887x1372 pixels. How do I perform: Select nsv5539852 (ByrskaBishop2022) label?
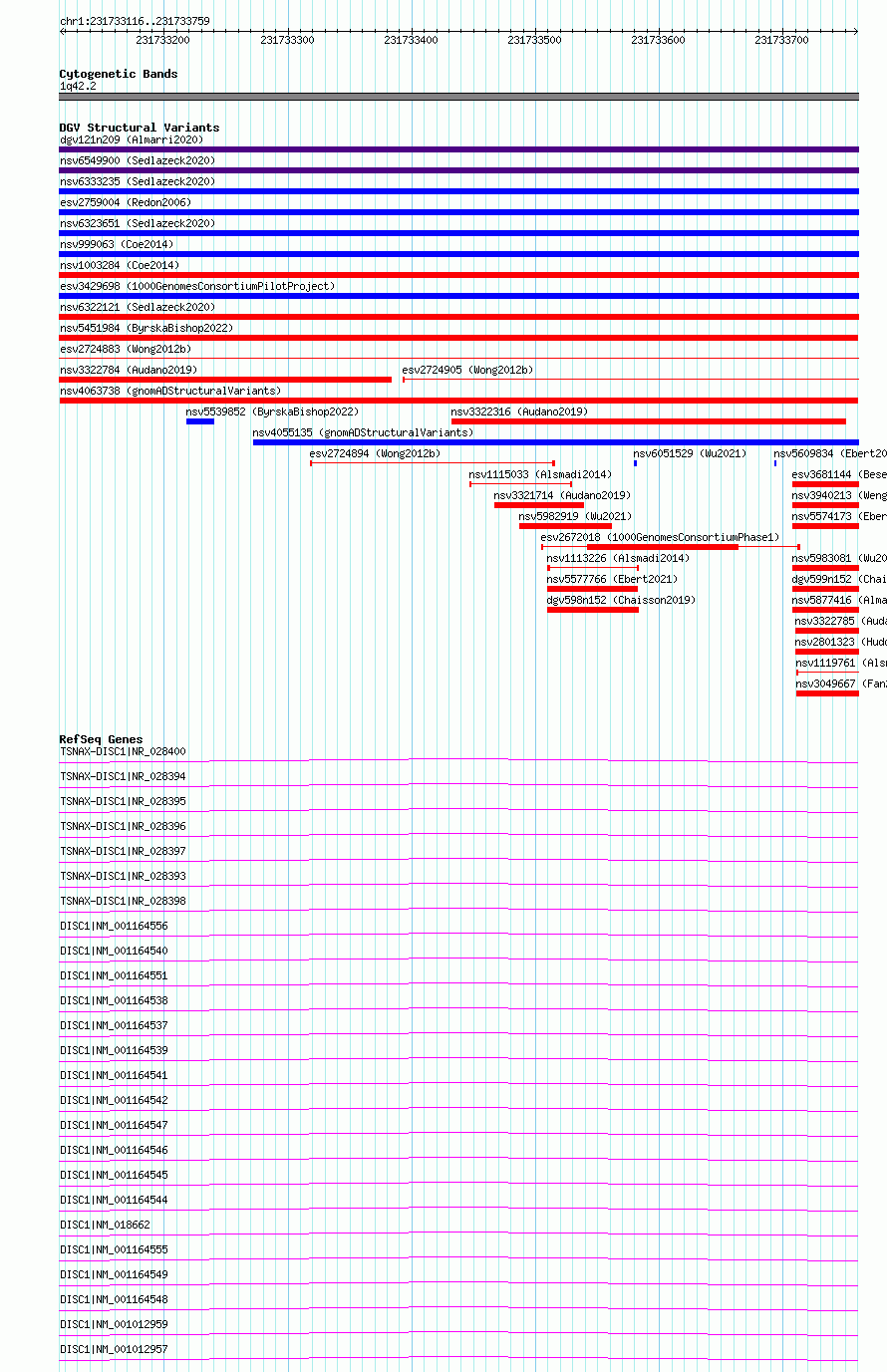pos(272,412)
